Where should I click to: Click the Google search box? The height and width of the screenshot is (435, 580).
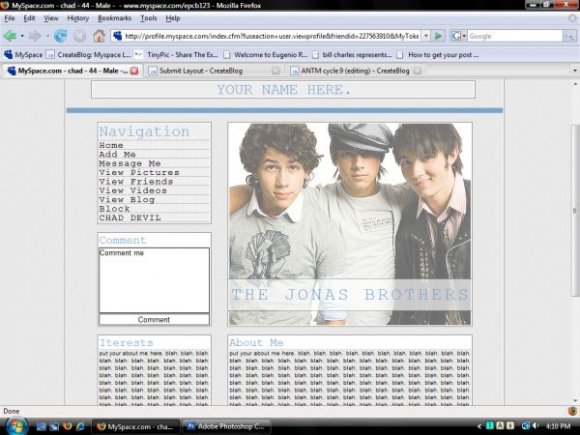515,36
